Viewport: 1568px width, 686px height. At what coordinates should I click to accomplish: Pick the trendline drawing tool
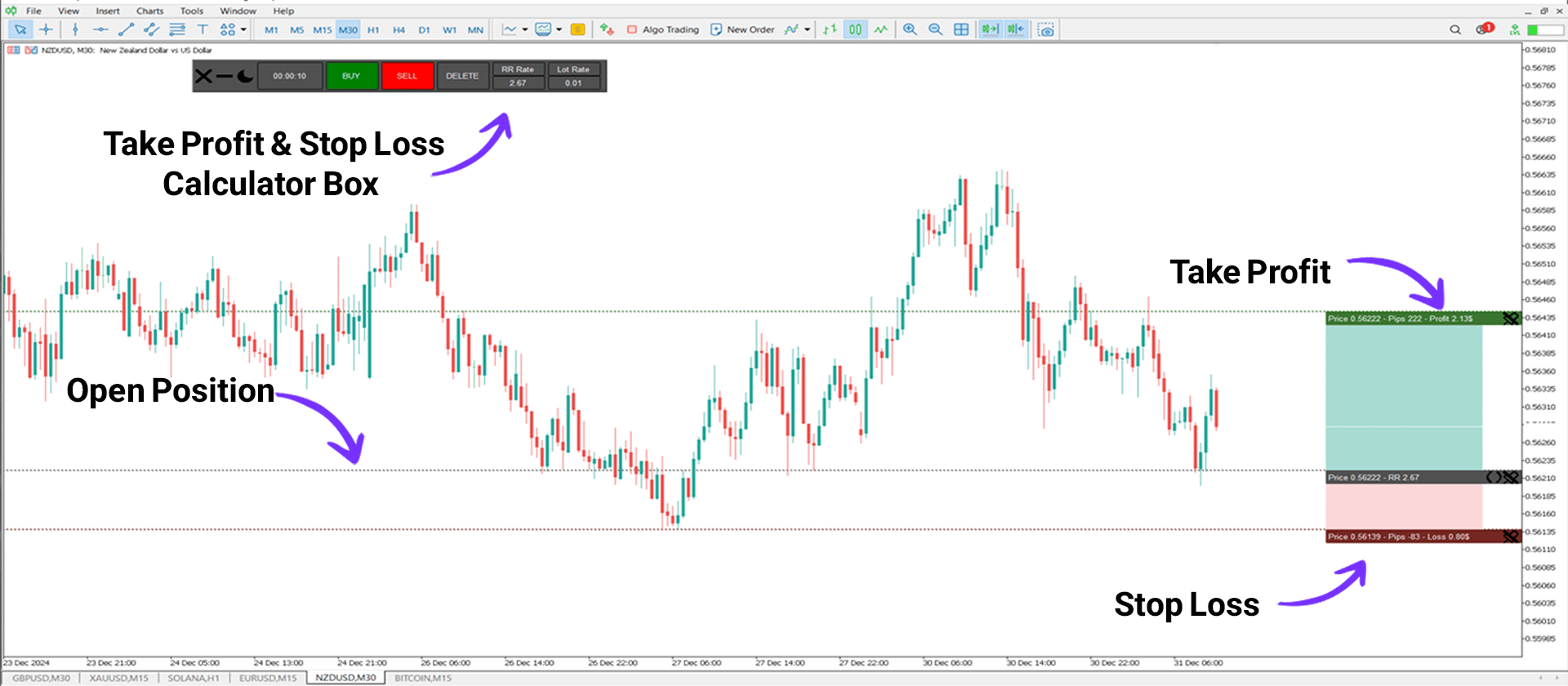126,29
